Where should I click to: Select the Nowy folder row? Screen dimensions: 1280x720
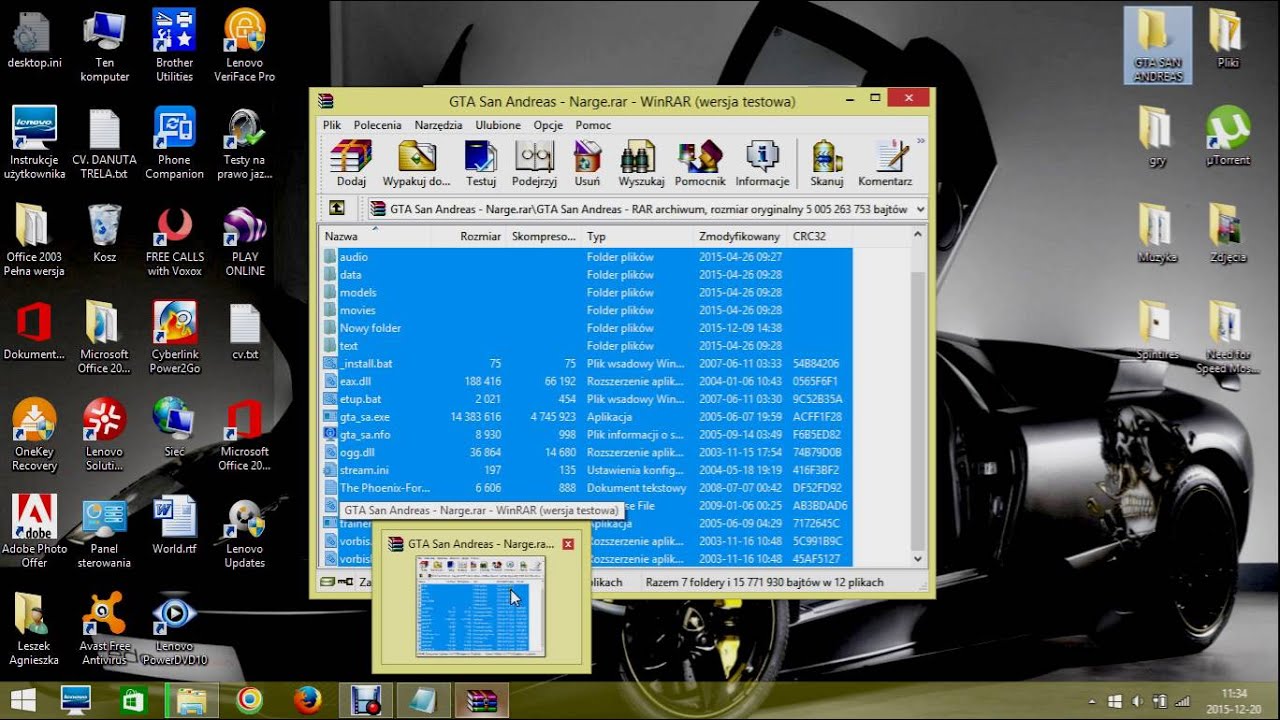[x=587, y=328]
